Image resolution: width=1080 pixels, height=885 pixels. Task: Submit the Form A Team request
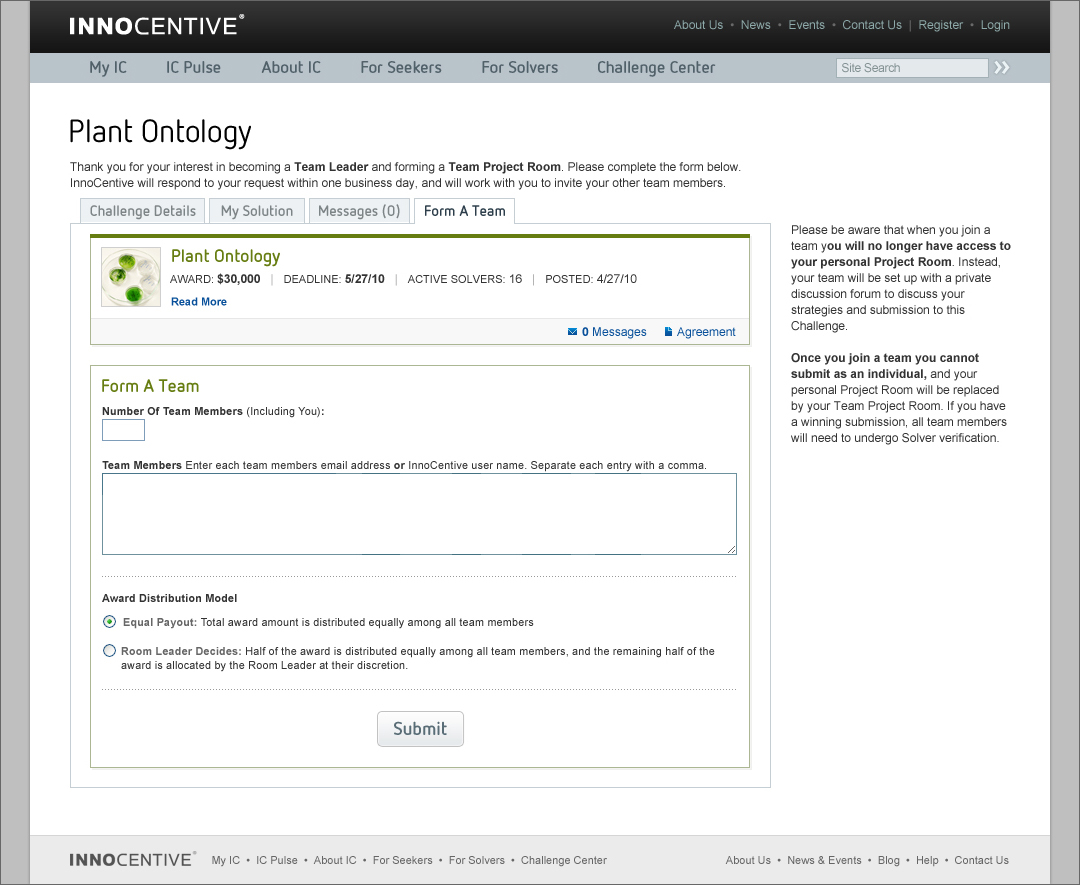pyautogui.click(x=420, y=729)
